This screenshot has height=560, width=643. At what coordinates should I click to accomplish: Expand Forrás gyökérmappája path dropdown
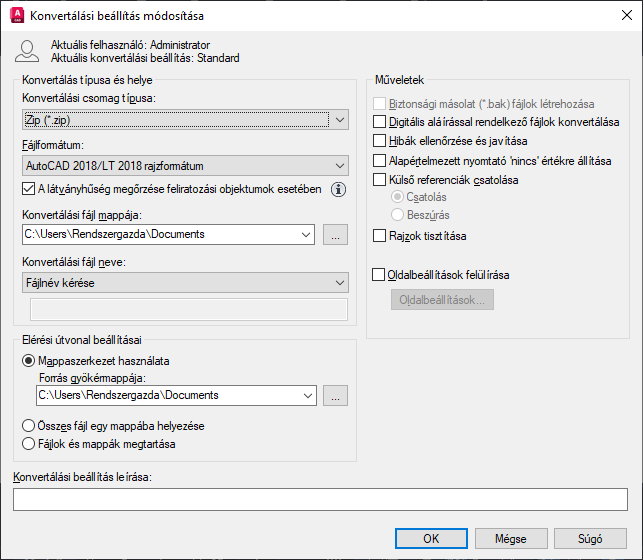click(x=308, y=395)
